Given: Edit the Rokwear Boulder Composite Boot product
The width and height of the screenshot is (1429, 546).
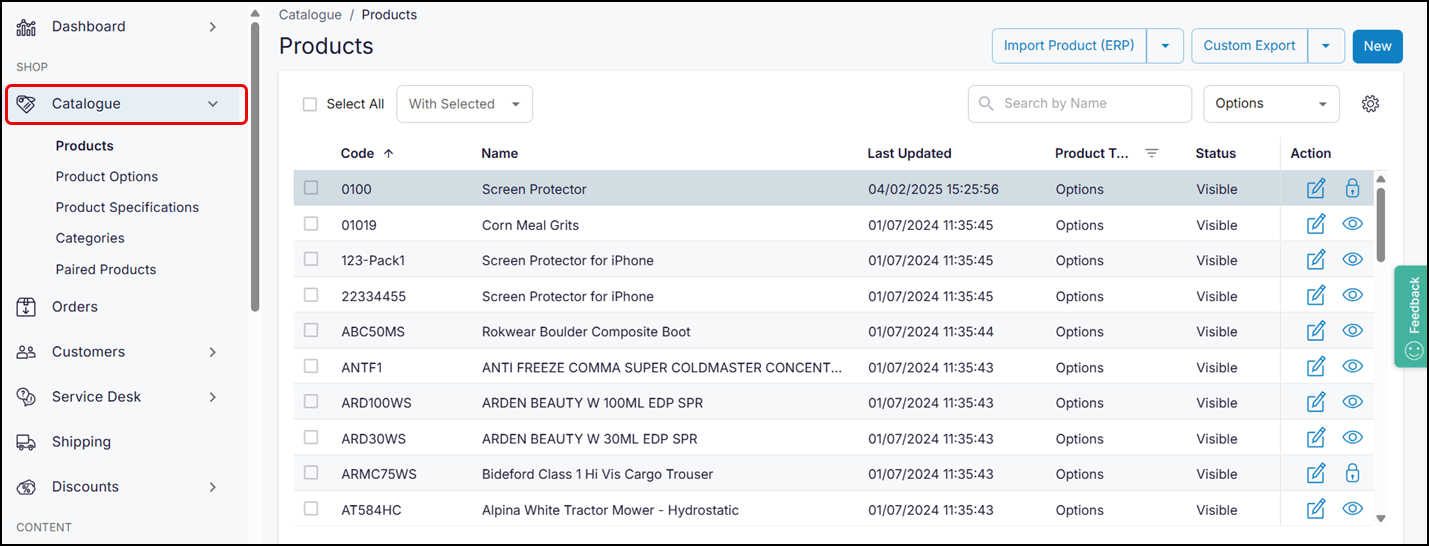Looking at the screenshot, I should click(1316, 331).
